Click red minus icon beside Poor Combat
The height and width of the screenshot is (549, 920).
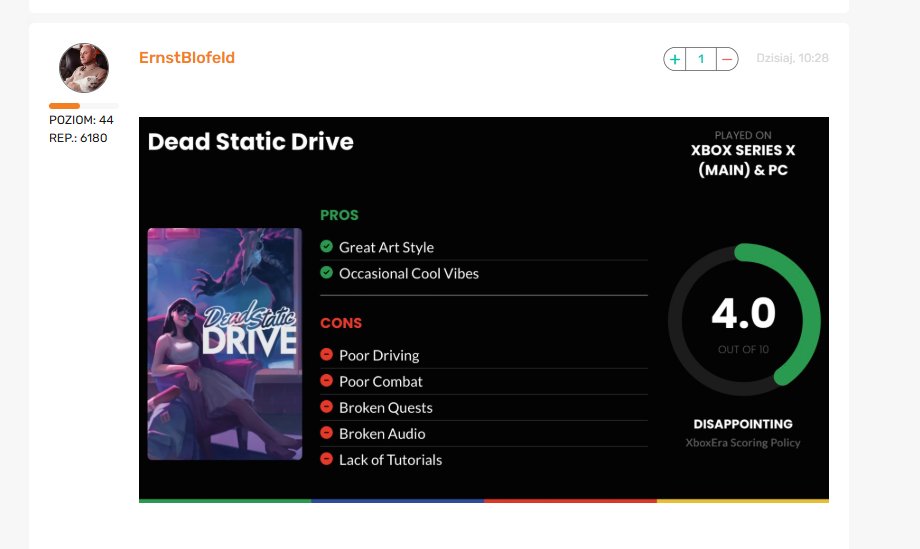click(x=327, y=381)
